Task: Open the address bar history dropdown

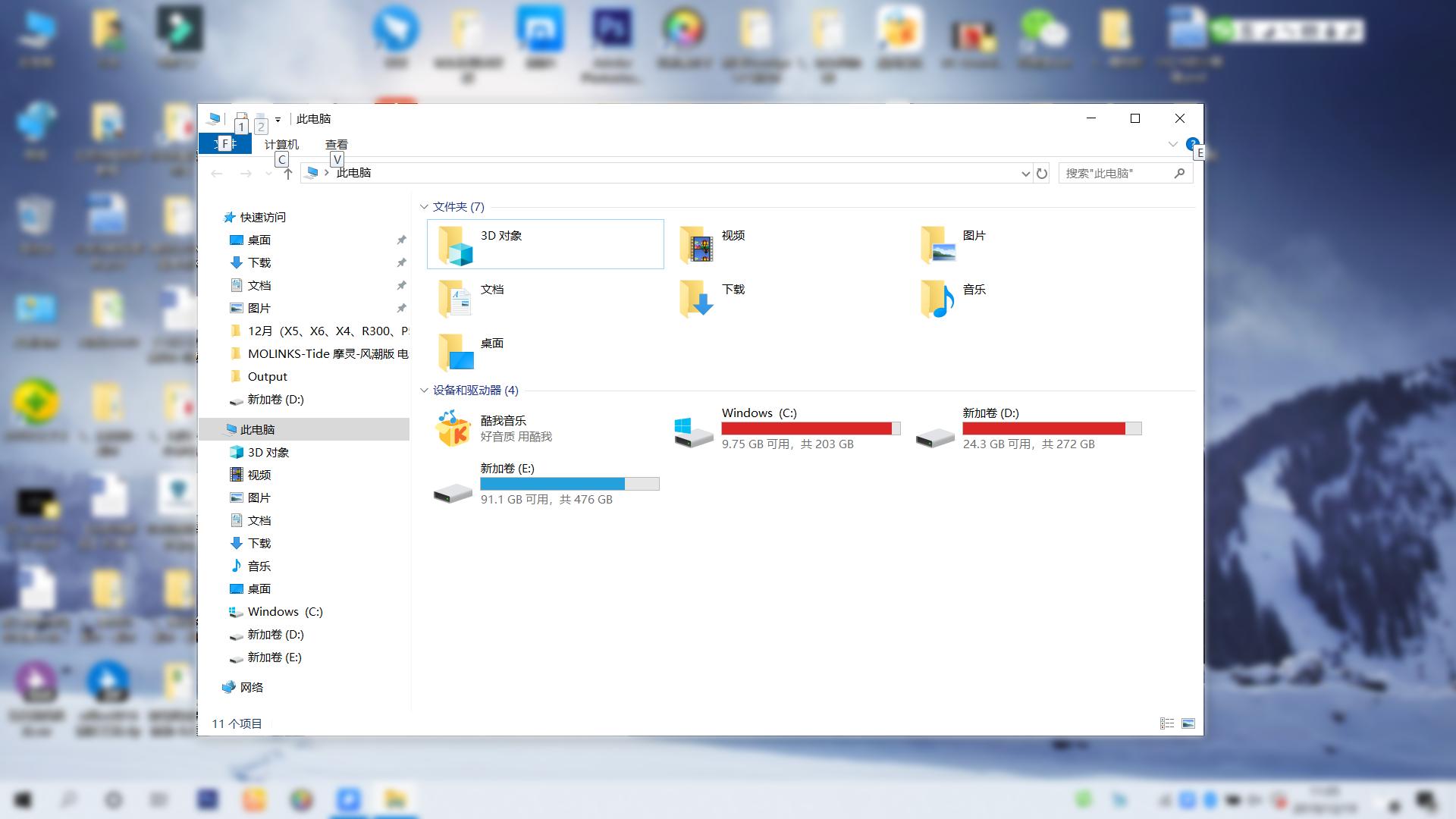Action: [x=1025, y=174]
